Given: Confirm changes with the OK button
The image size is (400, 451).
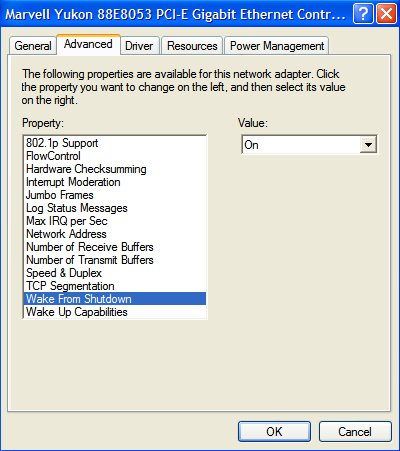Looking at the screenshot, I should (274, 432).
